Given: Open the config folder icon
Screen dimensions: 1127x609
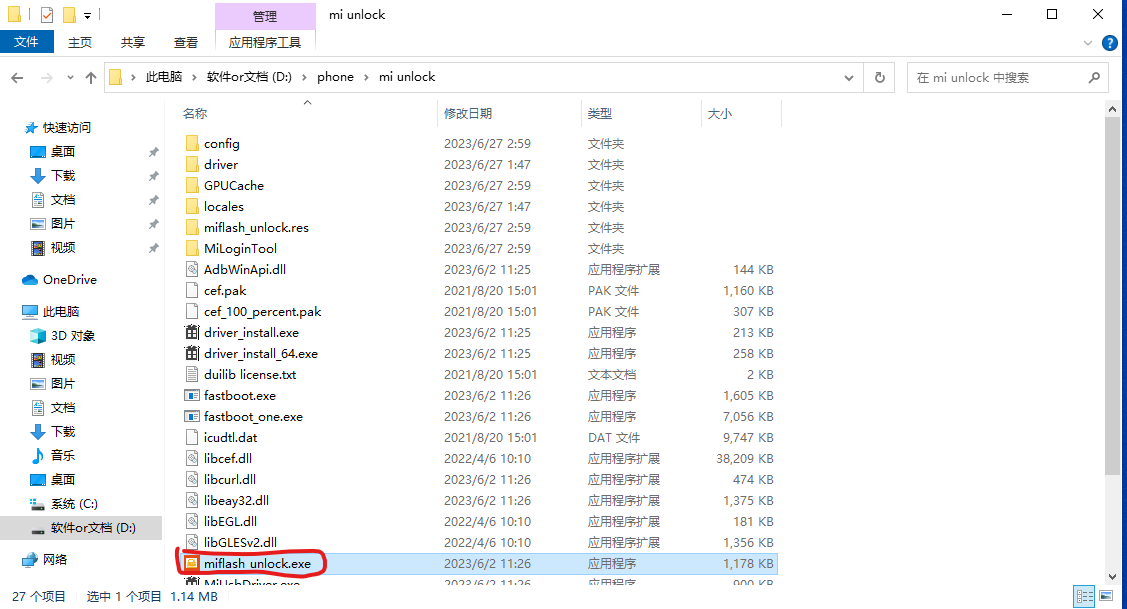Looking at the screenshot, I should [192, 143].
